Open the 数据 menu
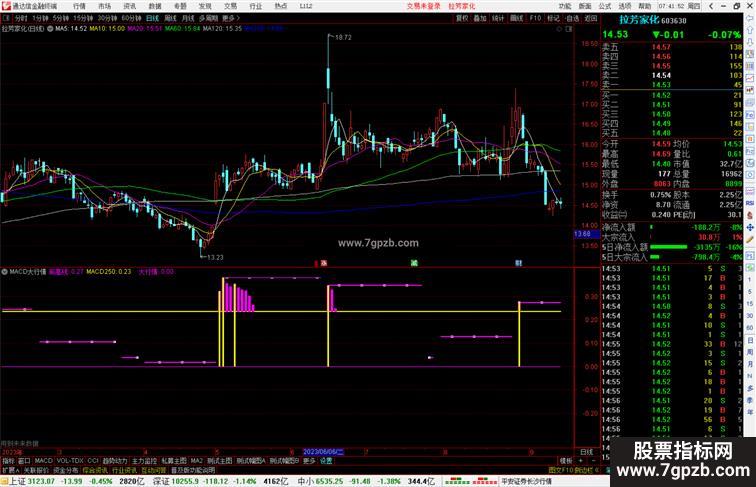This screenshot has width=756, height=487. tap(155, 6)
